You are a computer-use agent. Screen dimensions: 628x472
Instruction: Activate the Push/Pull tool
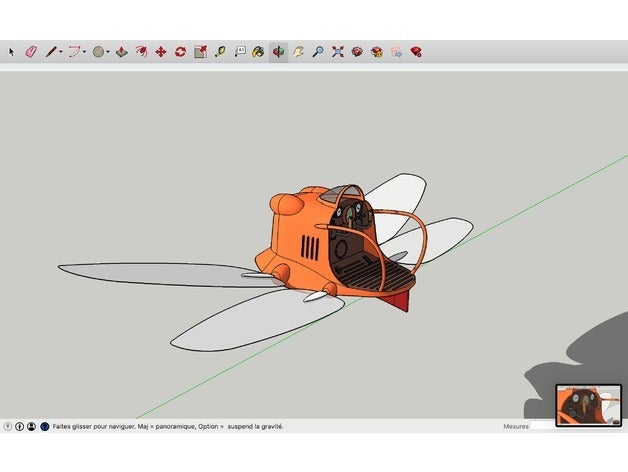(x=121, y=51)
